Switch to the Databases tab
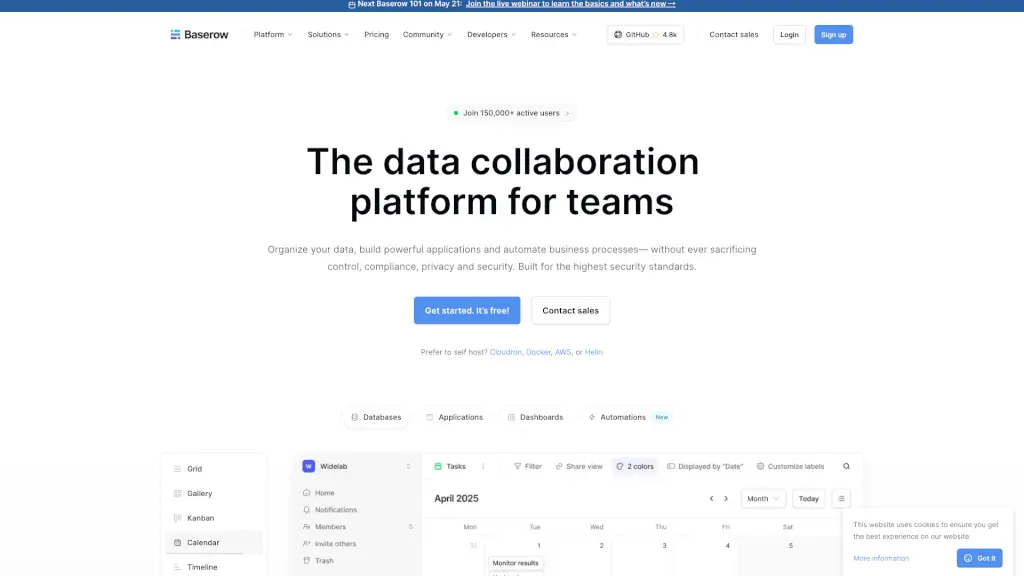The width and height of the screenshot is (1024, 576). pos(376,417)
